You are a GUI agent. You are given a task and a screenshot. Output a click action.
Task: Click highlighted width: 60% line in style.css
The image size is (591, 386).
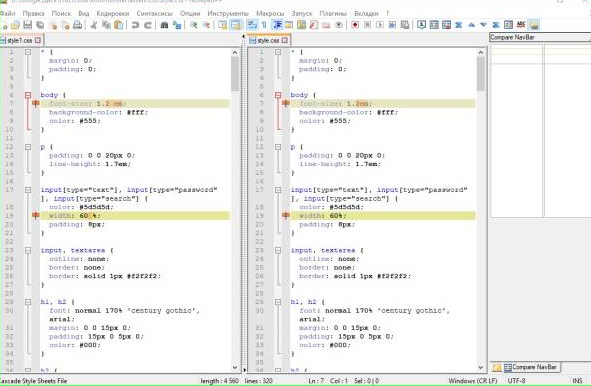[x=382, y=216]
